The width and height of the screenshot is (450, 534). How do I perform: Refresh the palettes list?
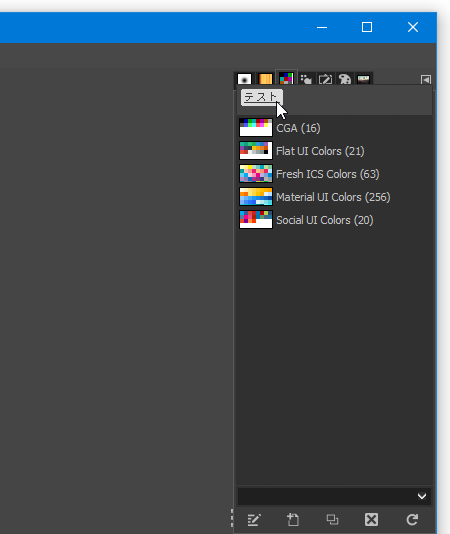click(412, 520)
